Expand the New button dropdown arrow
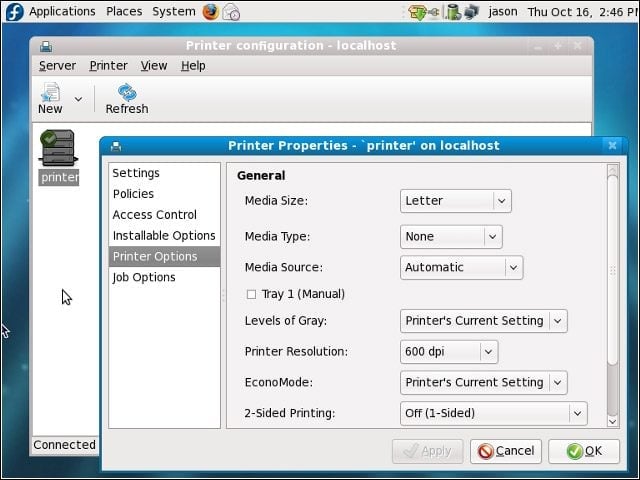The height and width of the screenshot is (480, 640). click(x=78, y=99)
